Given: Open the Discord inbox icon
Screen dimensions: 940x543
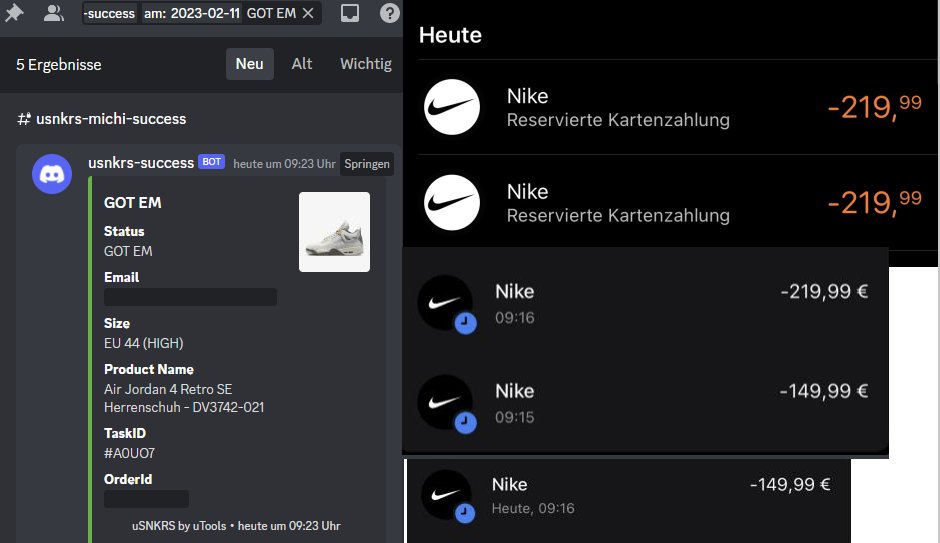Looking at the screenshot, I should pyautogui.click(x=350, y=13).
